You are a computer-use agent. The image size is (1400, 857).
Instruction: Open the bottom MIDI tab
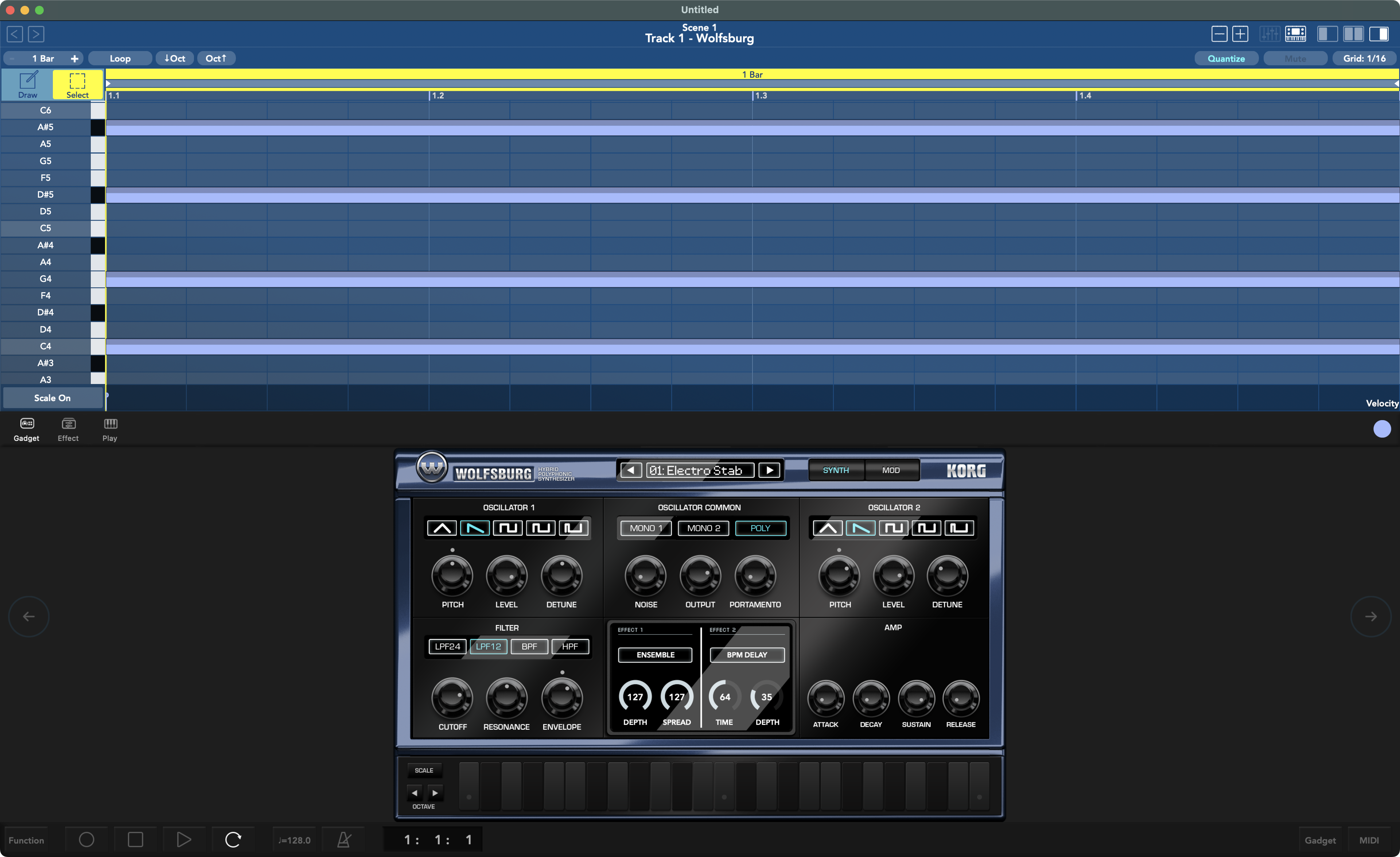point(1369,840)
